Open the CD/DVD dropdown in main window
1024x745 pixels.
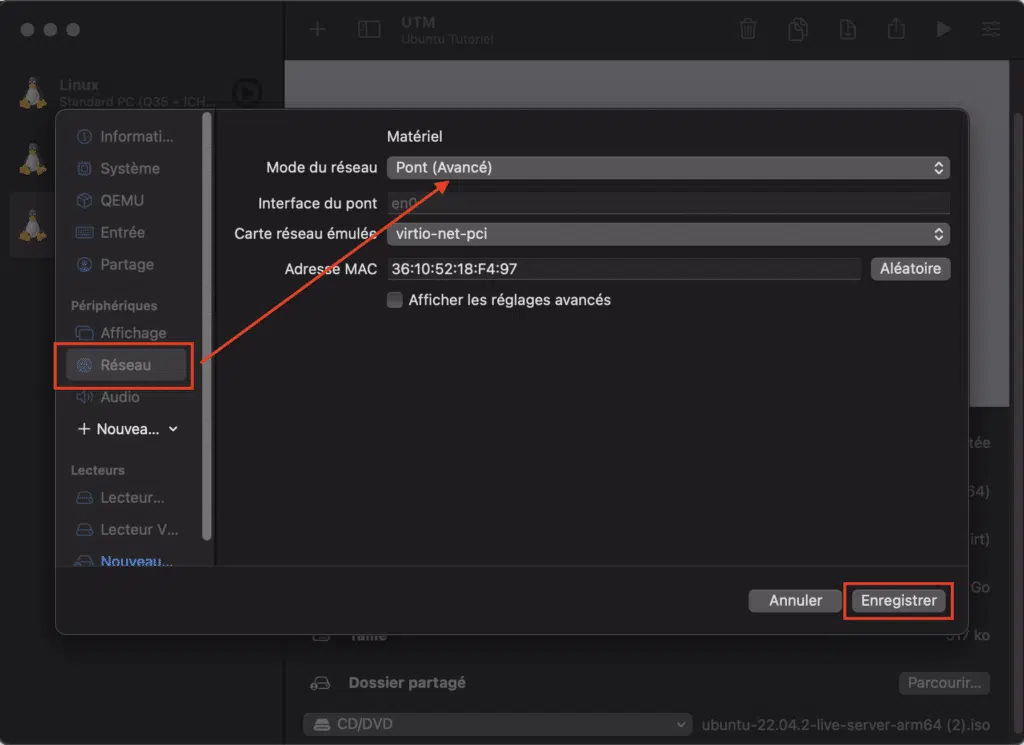point(497,724)
